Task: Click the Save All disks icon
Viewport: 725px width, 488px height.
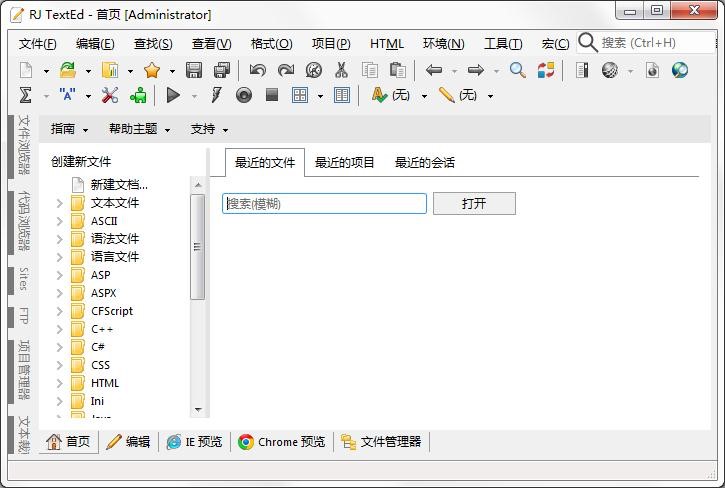Action: (x=222, y=70)
